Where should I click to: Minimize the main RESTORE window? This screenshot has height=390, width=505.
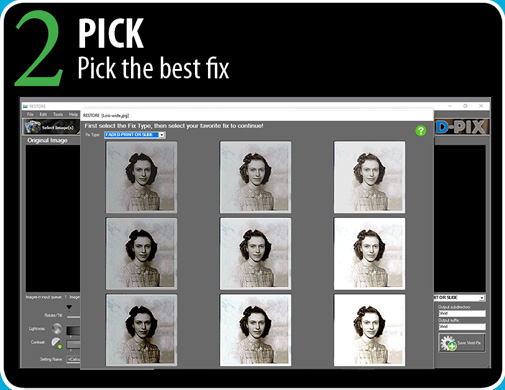coord(450,106)
